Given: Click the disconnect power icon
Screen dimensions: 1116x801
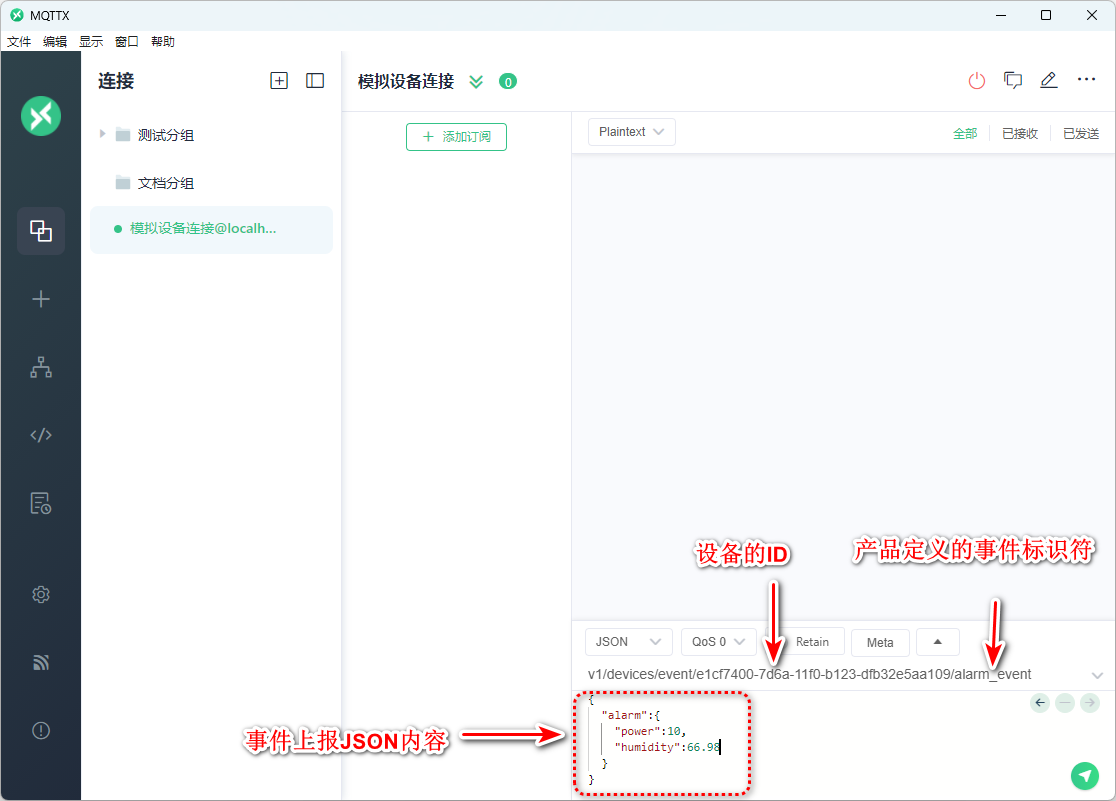Looking at the screenshot, I should click(x=977, y=81).
